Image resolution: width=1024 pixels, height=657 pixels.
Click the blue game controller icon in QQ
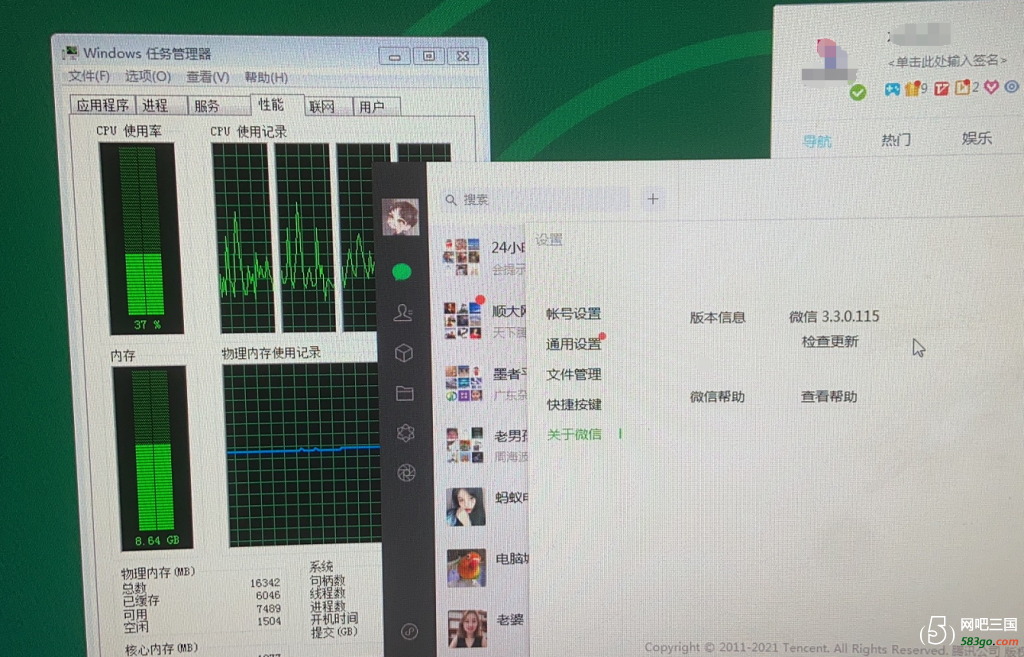click(x=892, y=89)
